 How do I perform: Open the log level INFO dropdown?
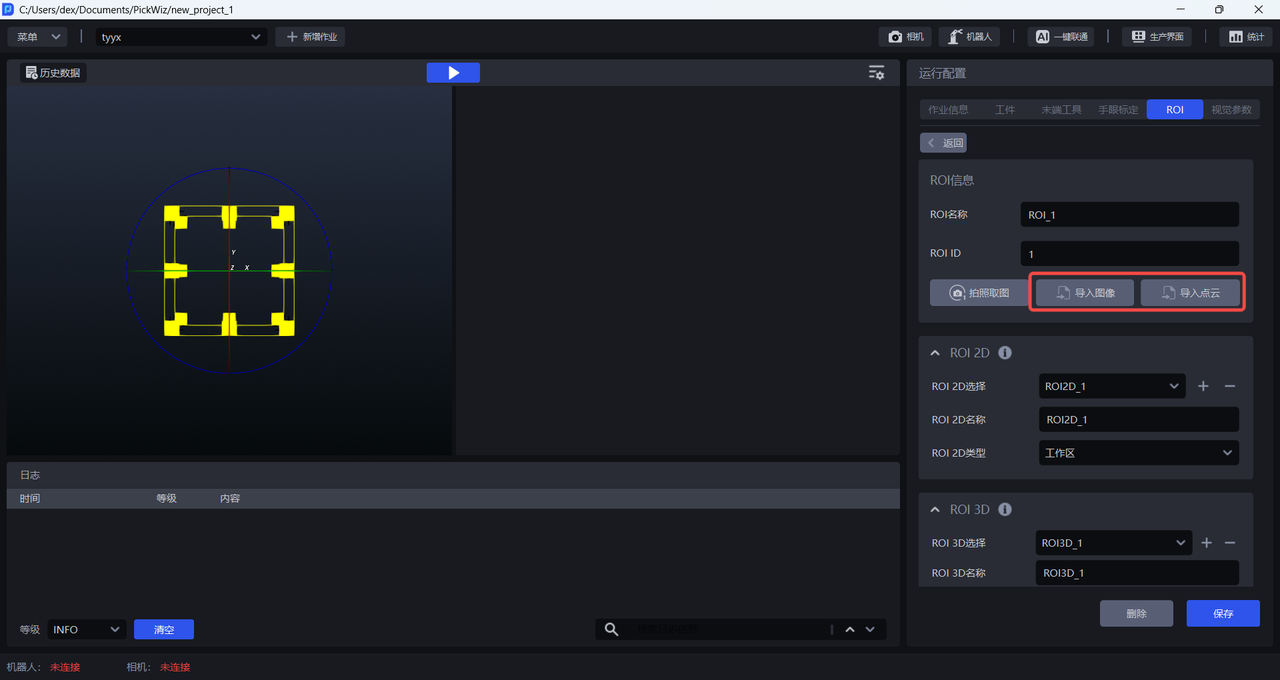point(86,629)
